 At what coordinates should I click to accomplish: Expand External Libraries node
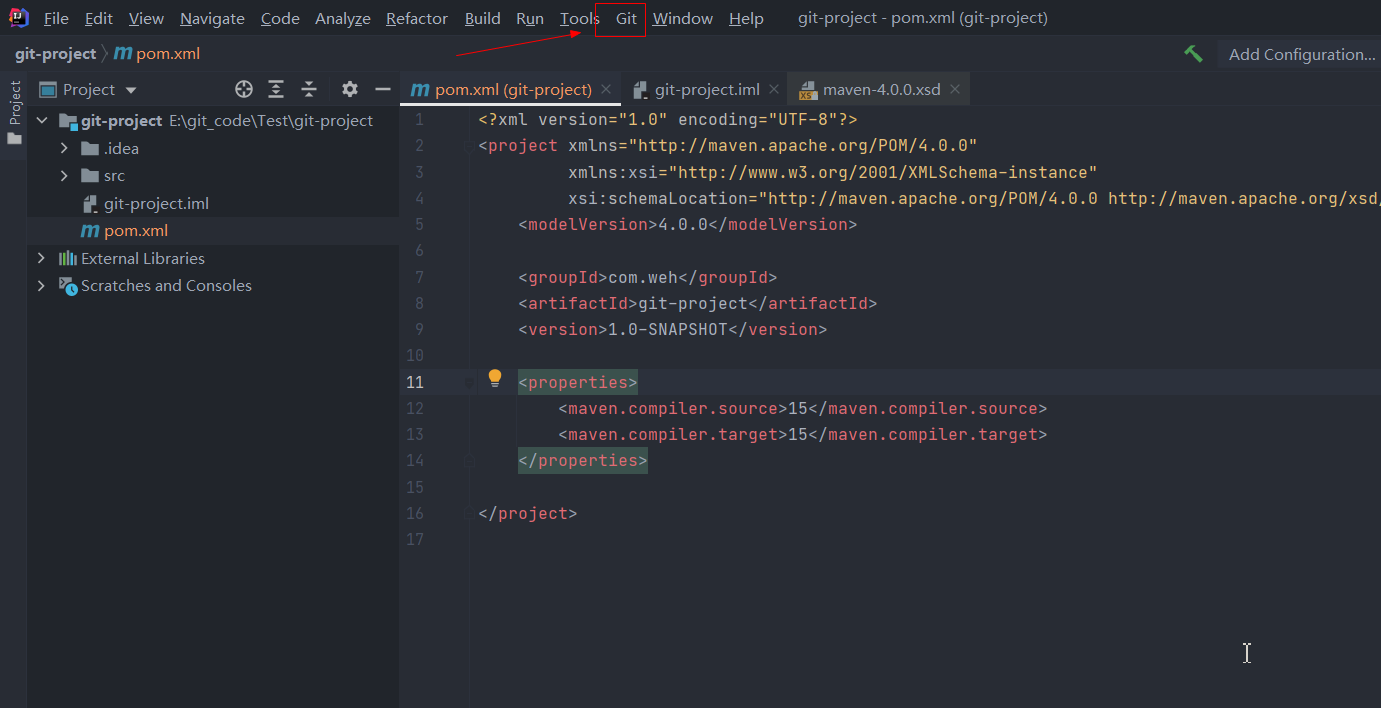(x=41, y=258)
